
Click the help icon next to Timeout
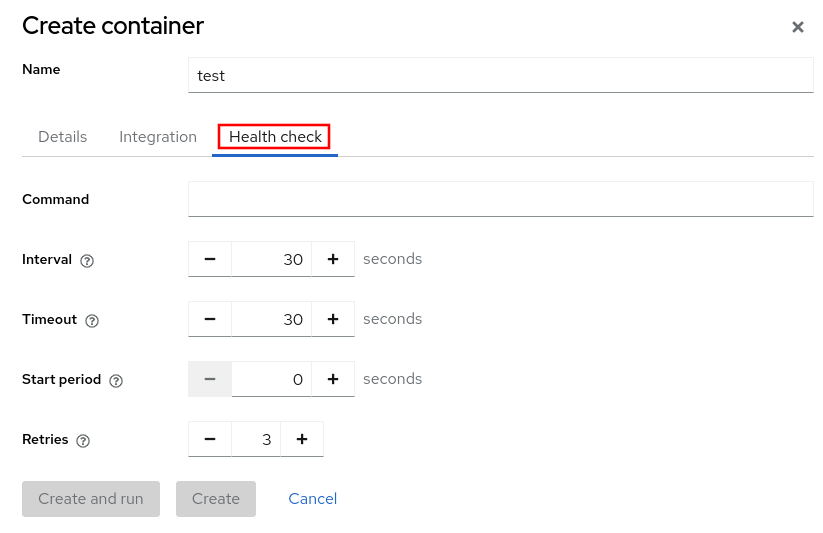click(92, 320)
